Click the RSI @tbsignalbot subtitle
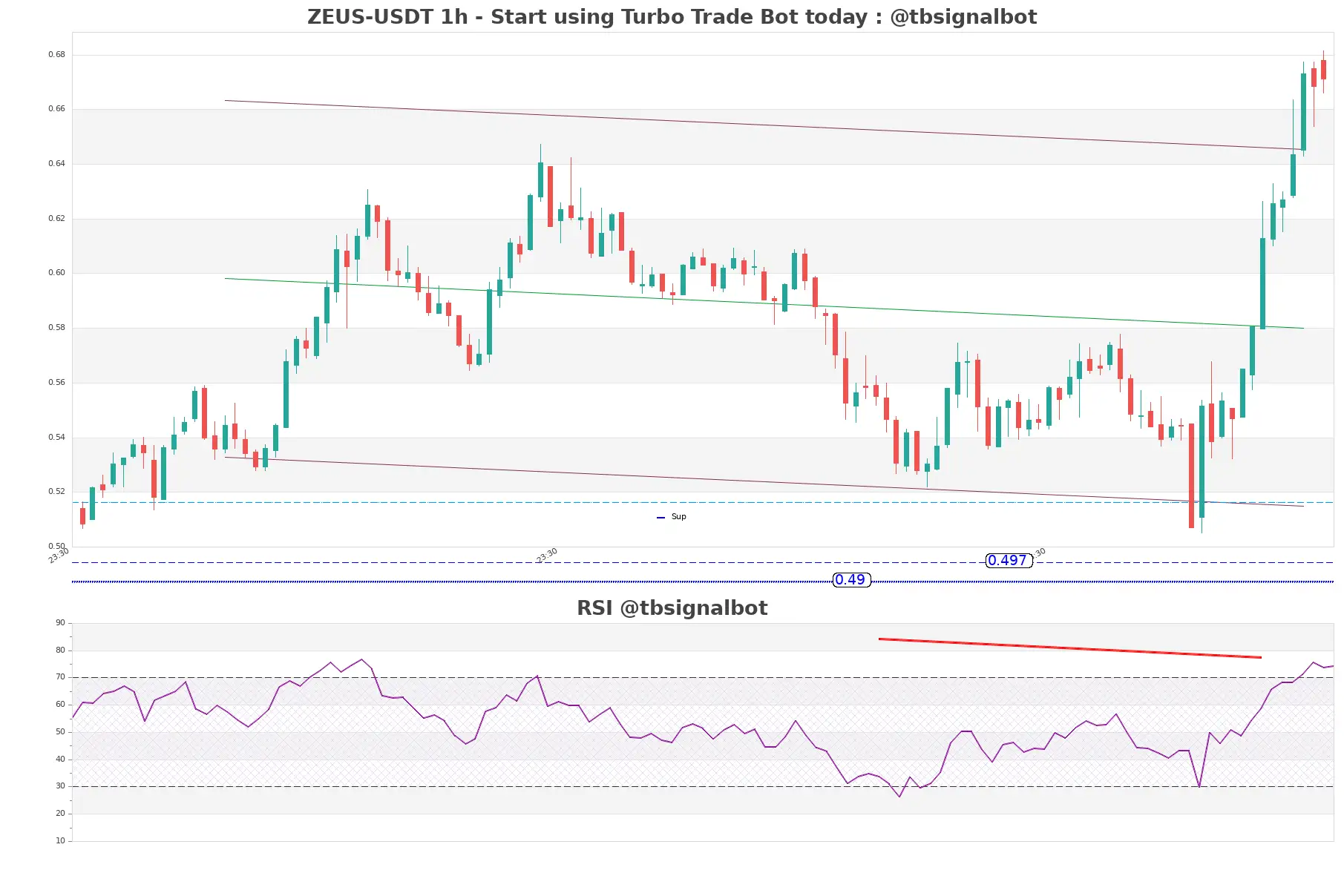The width and height of the screenshot is (1344, 896). coord(672,608)
